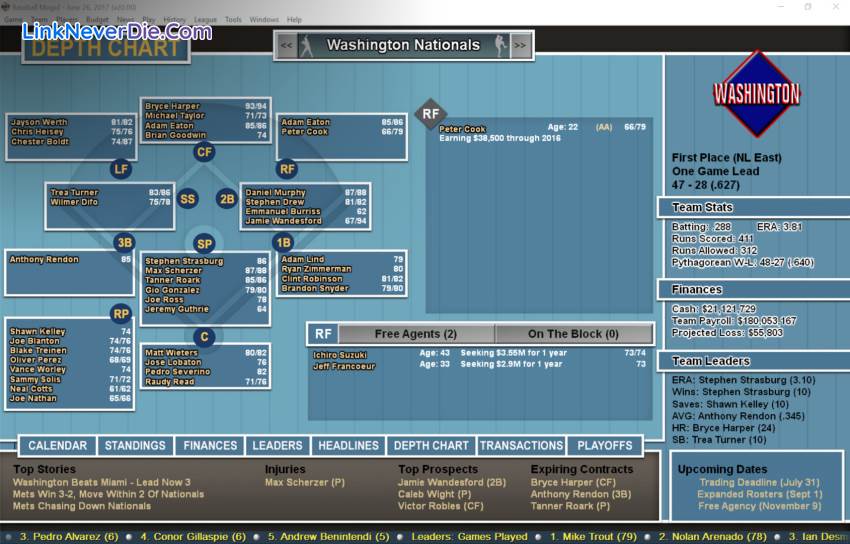
Task: Open the Tools menu
Action: click(x=233, y=19)
